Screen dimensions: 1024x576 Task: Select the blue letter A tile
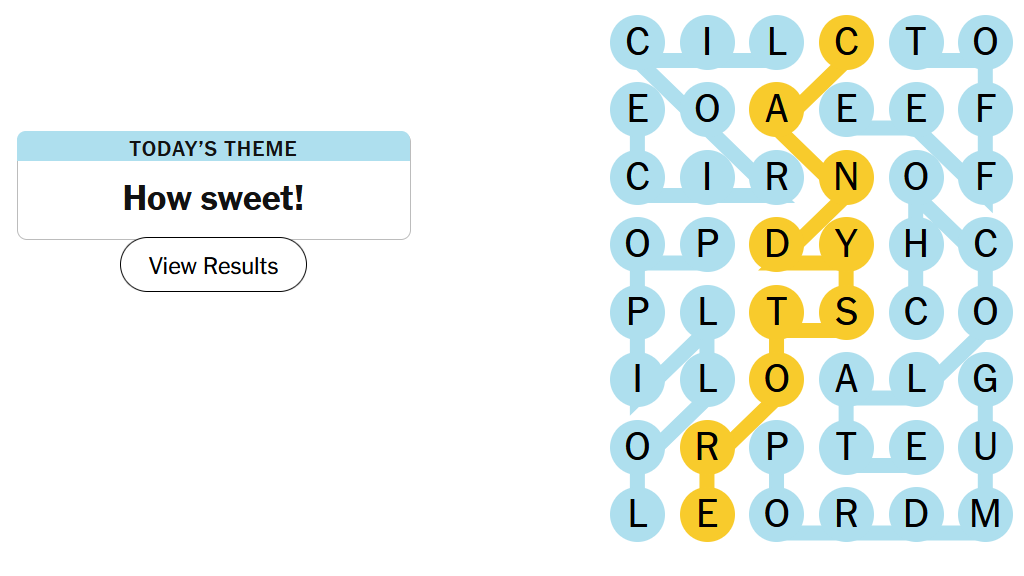(x=846, y=379)
